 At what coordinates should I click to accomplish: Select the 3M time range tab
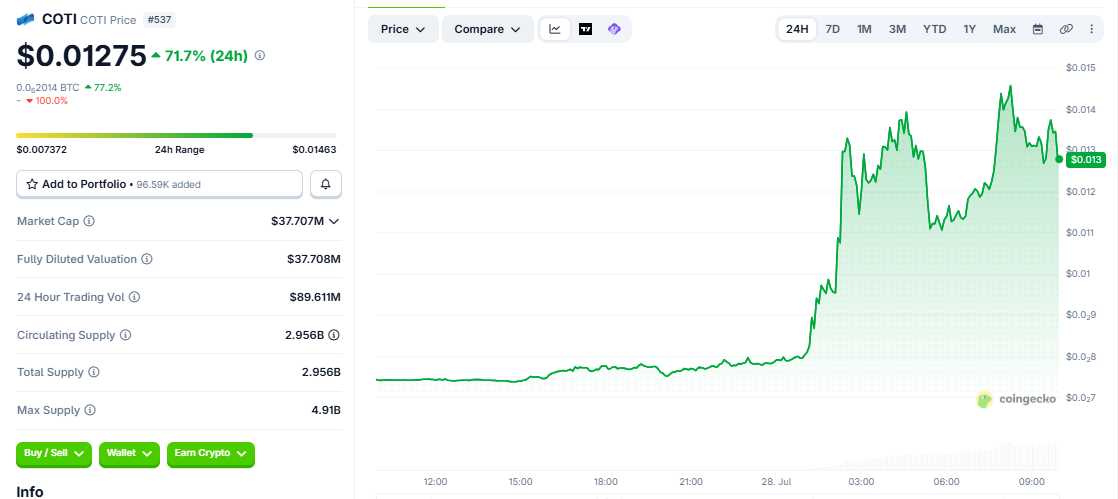[x=897, y=29]
